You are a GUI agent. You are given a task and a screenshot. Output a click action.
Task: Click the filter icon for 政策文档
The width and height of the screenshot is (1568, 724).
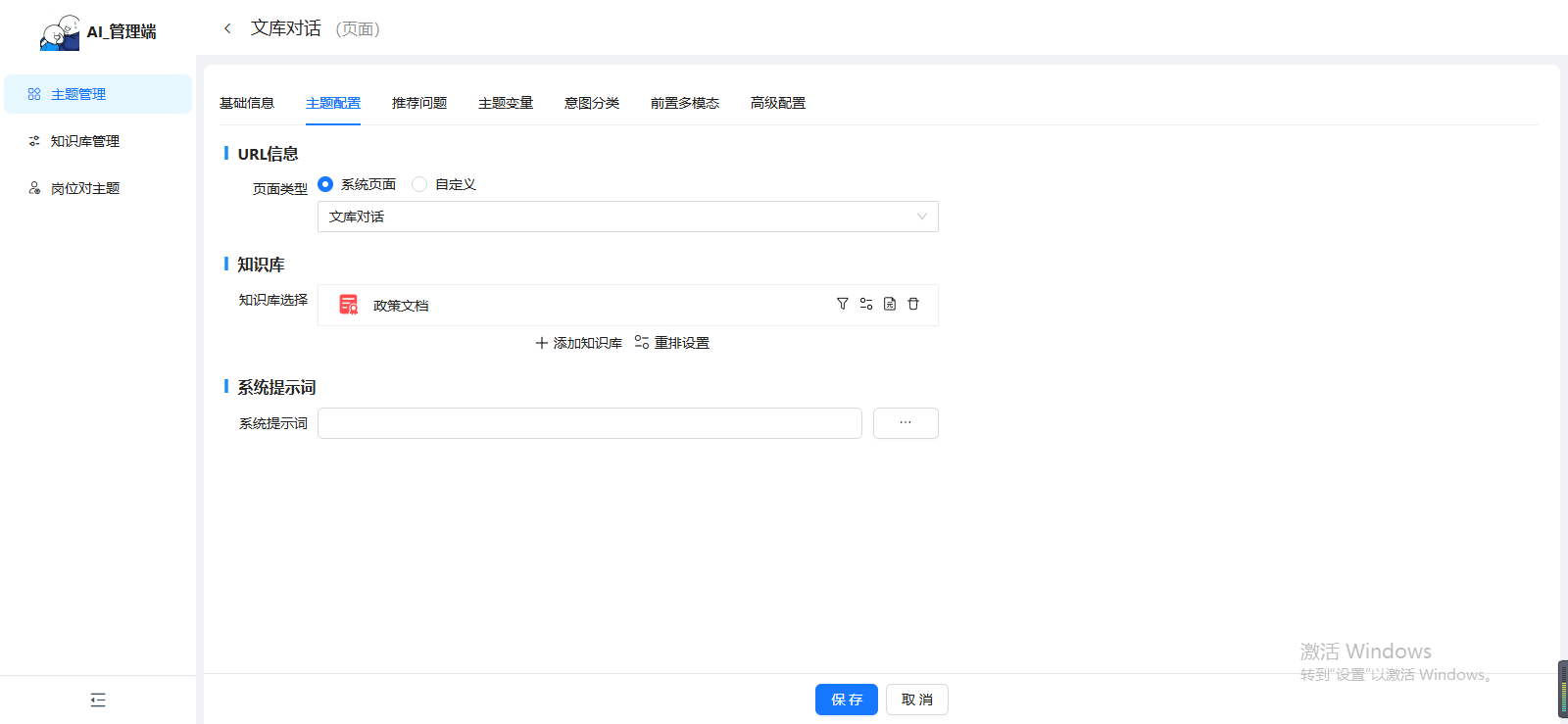coord(842,304)
